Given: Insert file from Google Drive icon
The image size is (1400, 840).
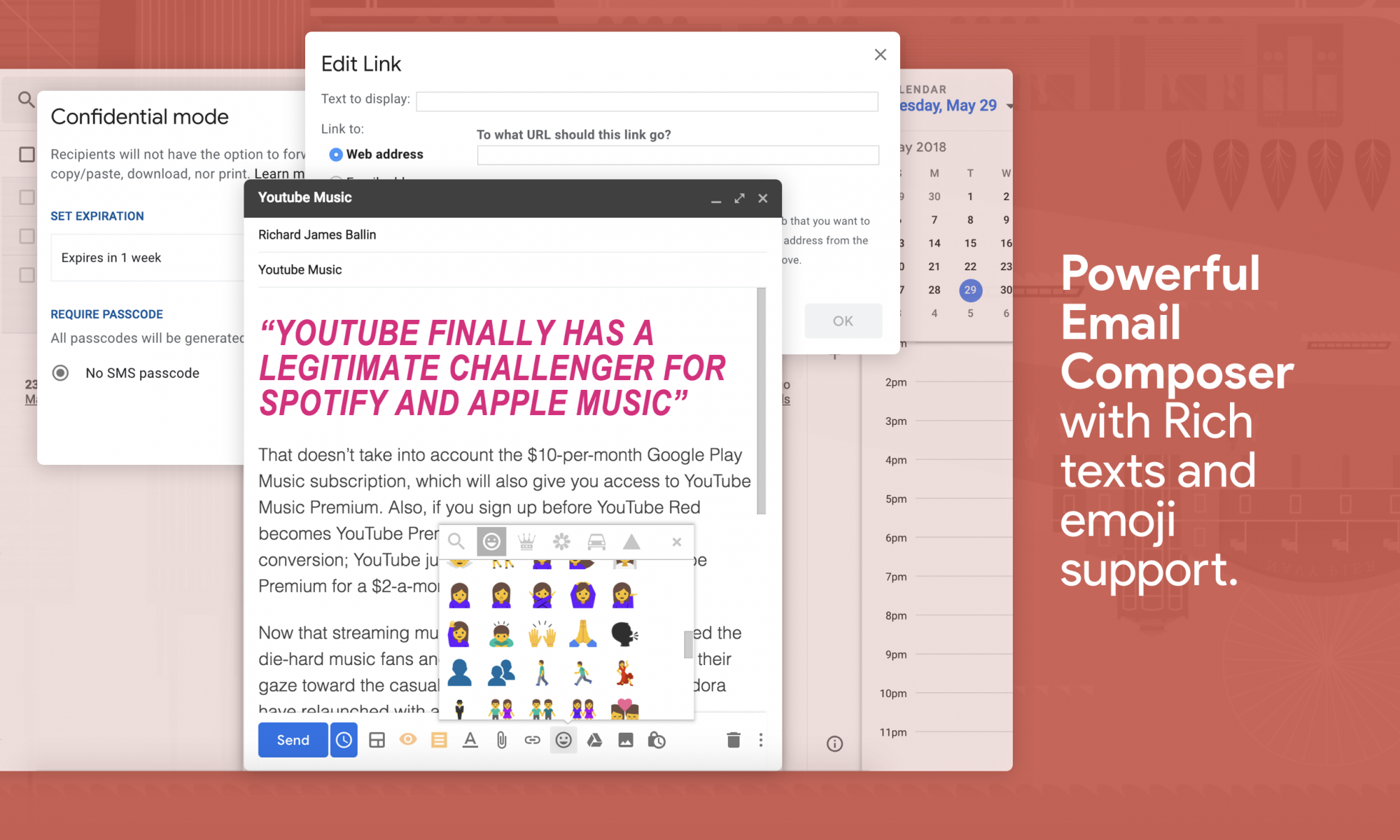Looking at the screenshot, I should [x=594, y=740].
